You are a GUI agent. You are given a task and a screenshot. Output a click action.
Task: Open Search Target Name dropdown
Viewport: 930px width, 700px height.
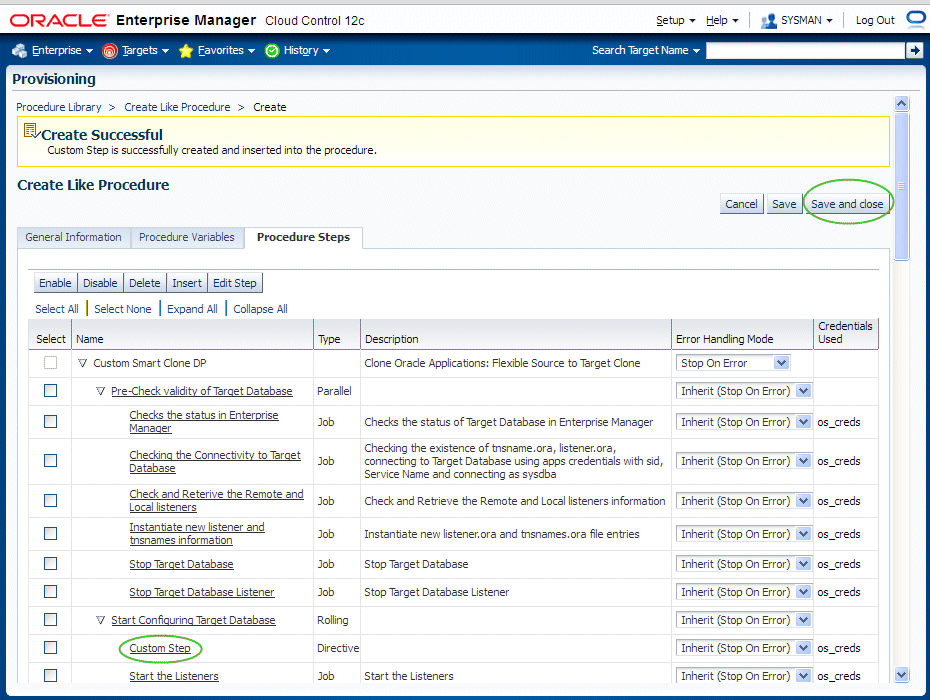pyautogui.click(x=646, y=50)
